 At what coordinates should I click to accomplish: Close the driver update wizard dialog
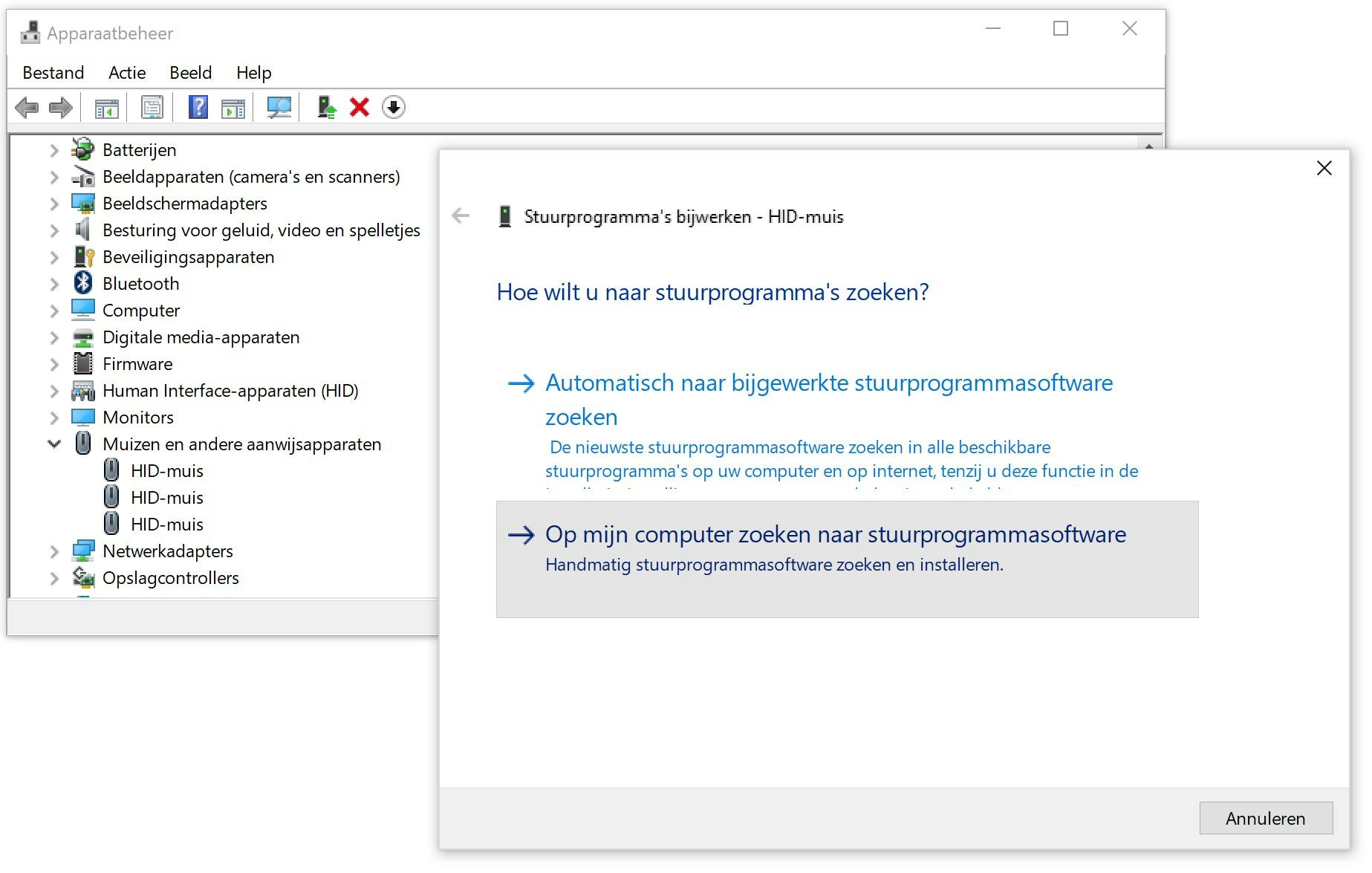click(1324, 168)
